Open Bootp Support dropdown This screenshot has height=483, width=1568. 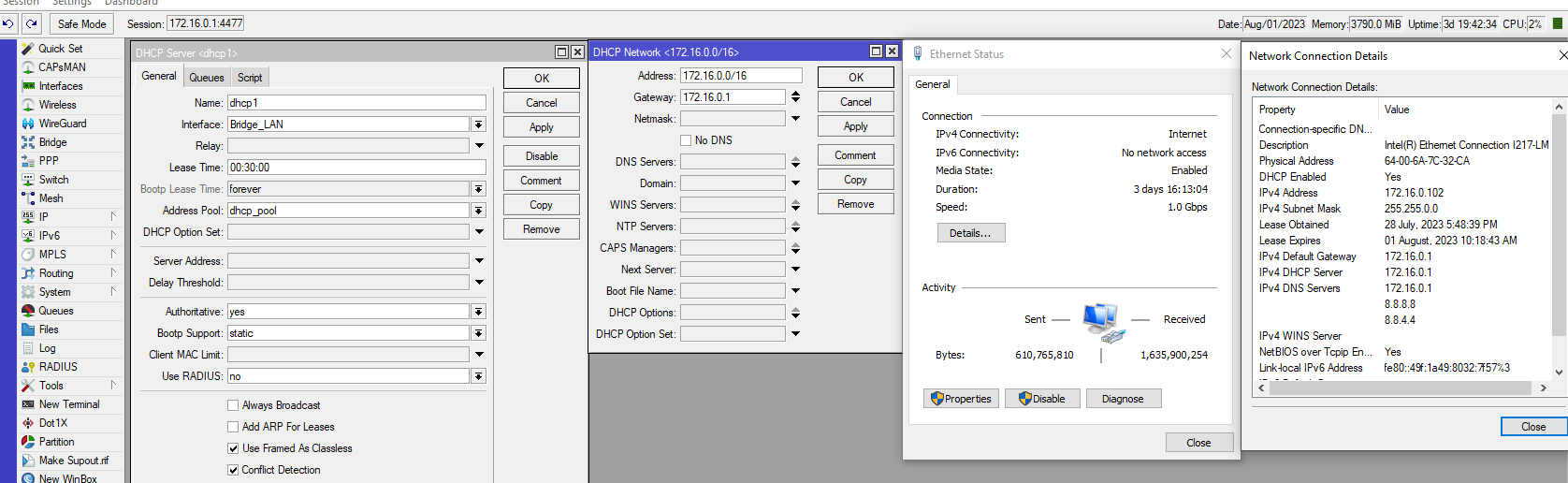478,333
